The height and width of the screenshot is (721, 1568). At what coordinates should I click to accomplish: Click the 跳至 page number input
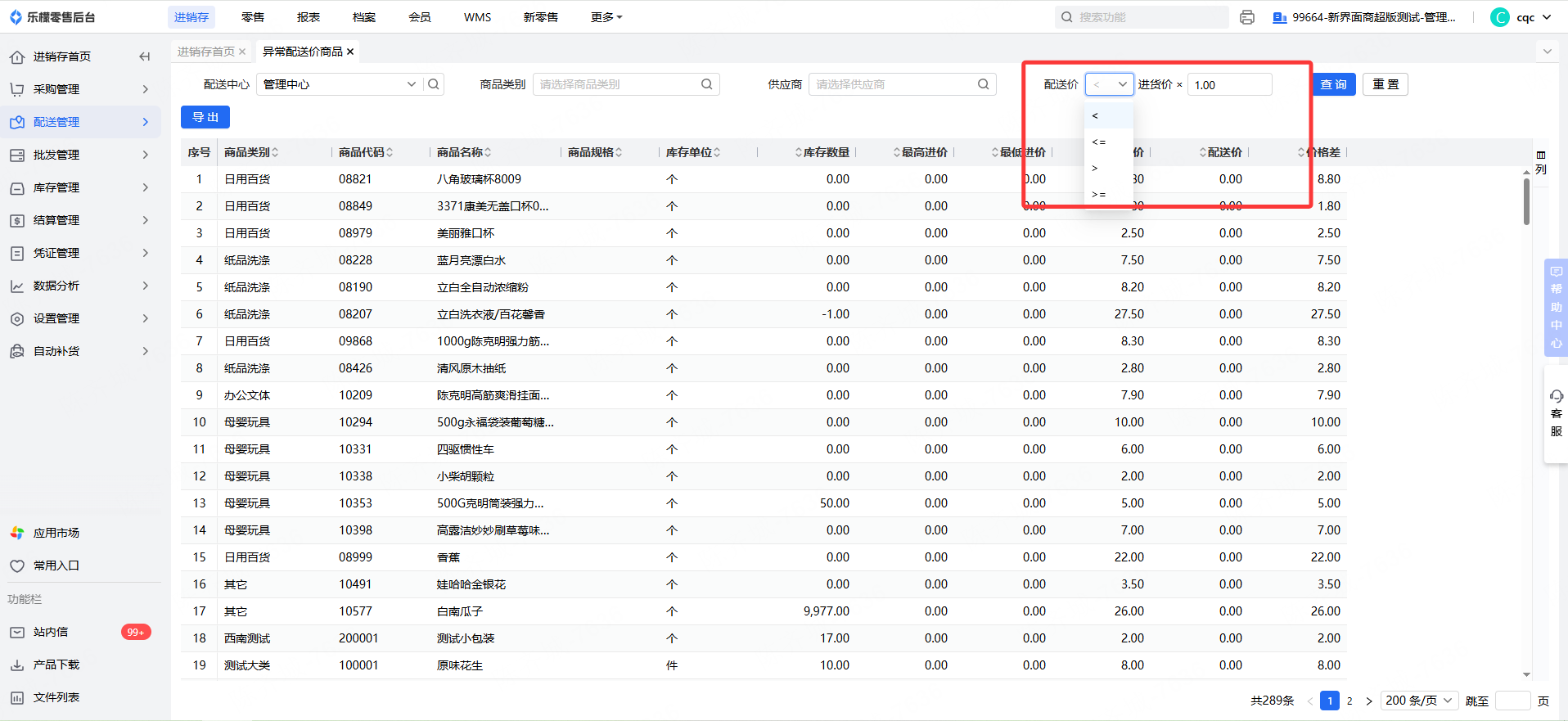(1512, 701)
